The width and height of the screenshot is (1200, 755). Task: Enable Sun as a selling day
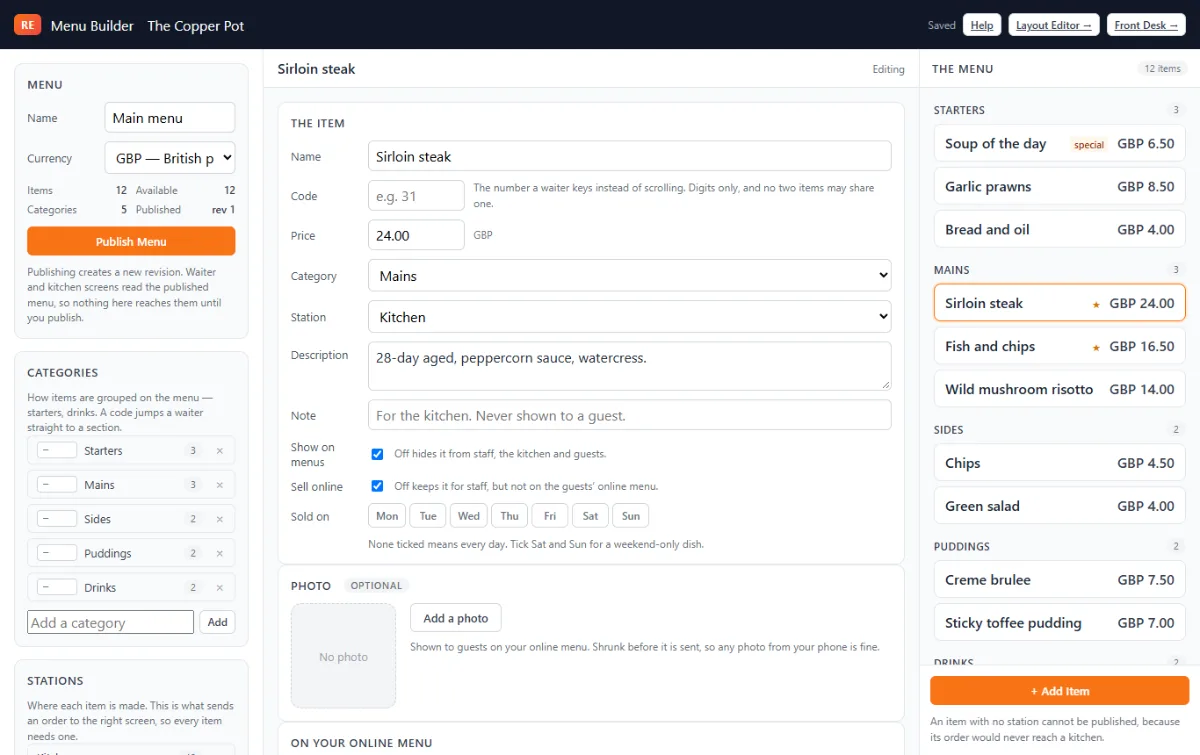(x=631, y=516)
